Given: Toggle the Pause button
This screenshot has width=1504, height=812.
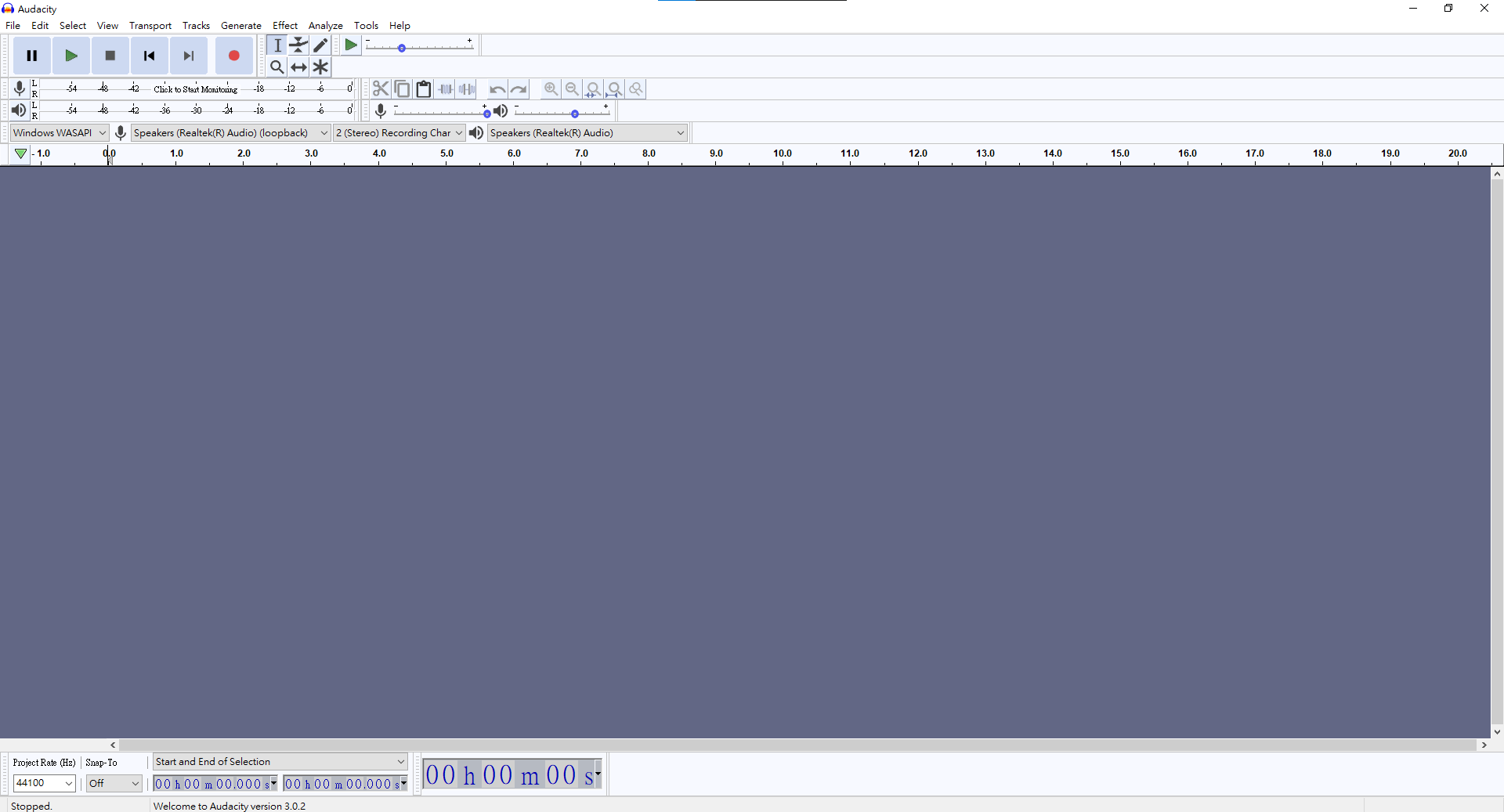Looking at the screenshot, I should pos(32,56).
